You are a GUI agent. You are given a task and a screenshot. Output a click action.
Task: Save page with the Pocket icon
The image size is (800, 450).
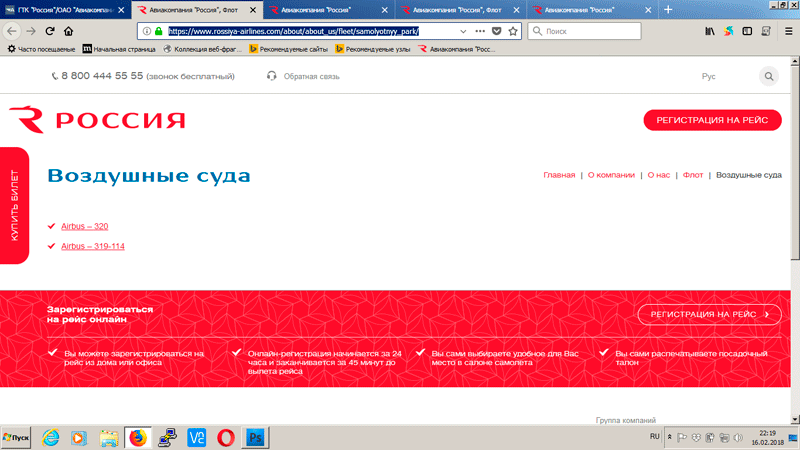click(x=496, y=31)
